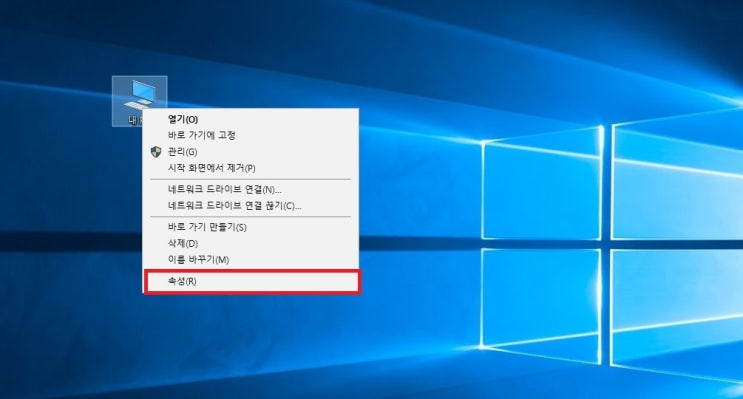This screenshot has width=743, height=399.
Task: Choose 삭제(D) in the context menu
Action: click(250, 243)
